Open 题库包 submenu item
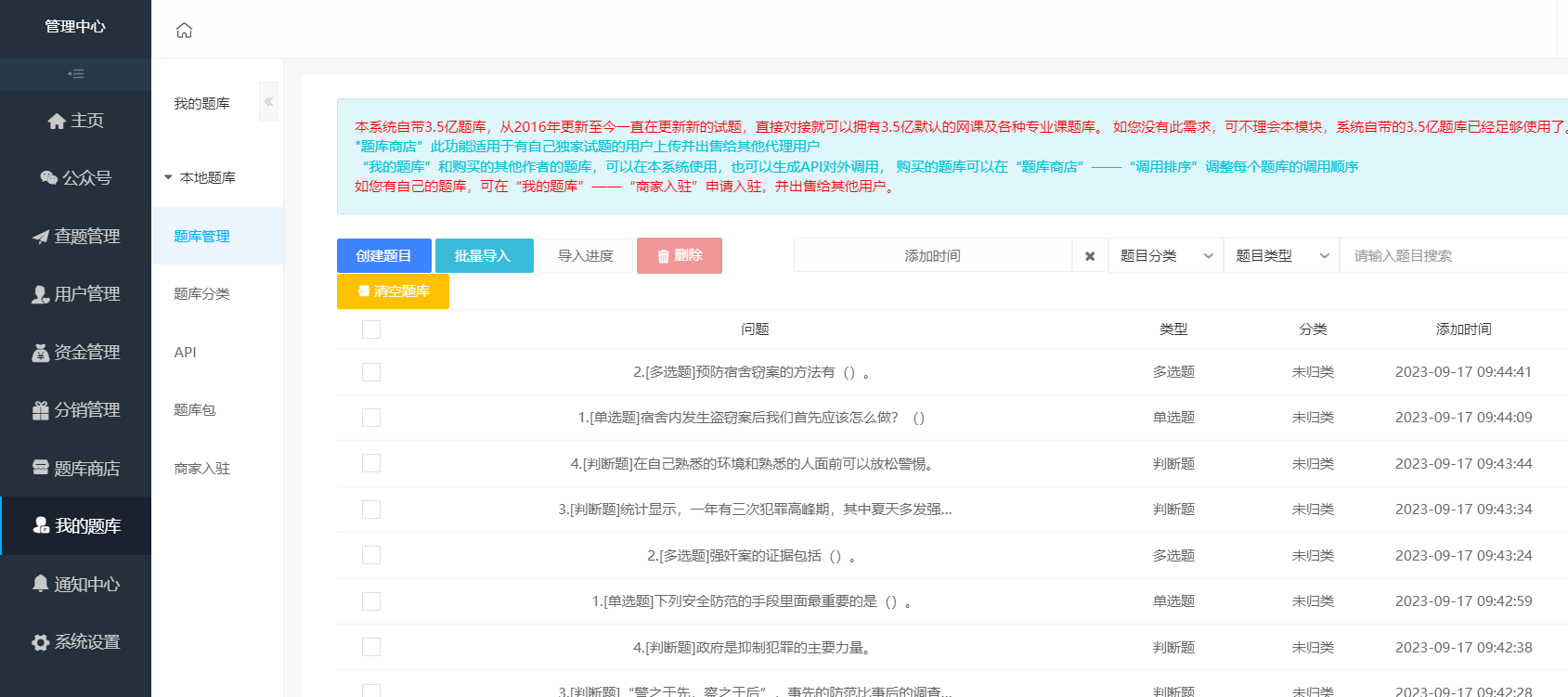 point(217,410)
